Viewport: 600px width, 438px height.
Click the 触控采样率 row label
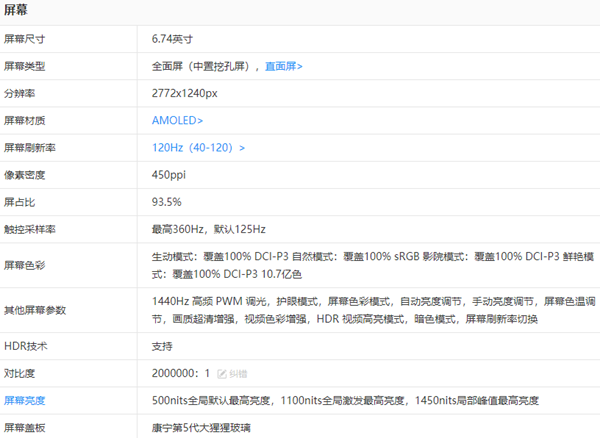[30, 229]
